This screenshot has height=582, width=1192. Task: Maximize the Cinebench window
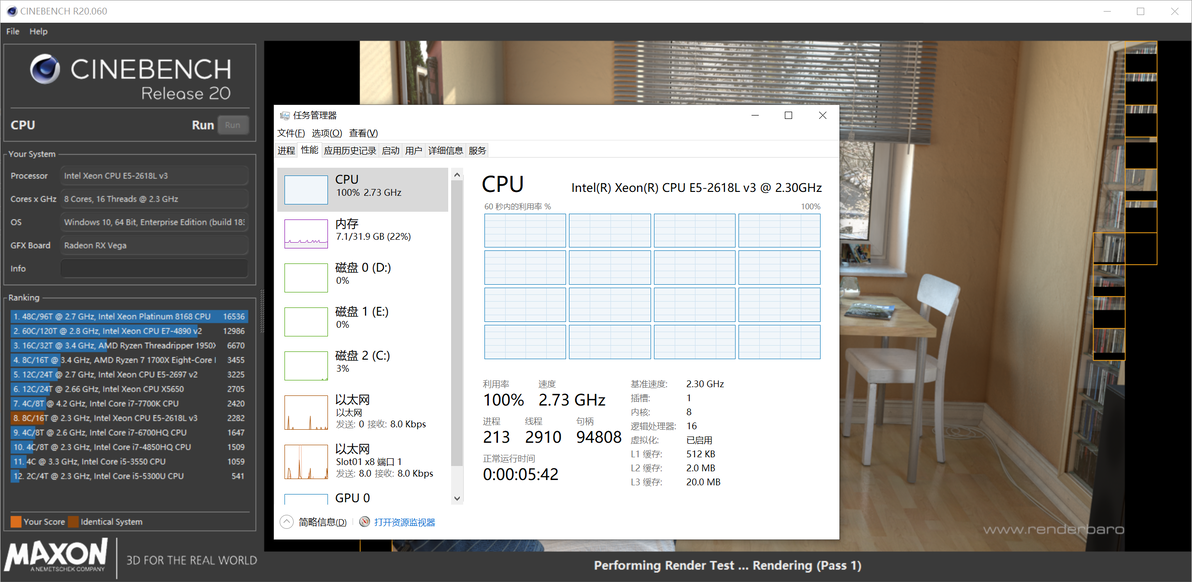[1140, 11]
